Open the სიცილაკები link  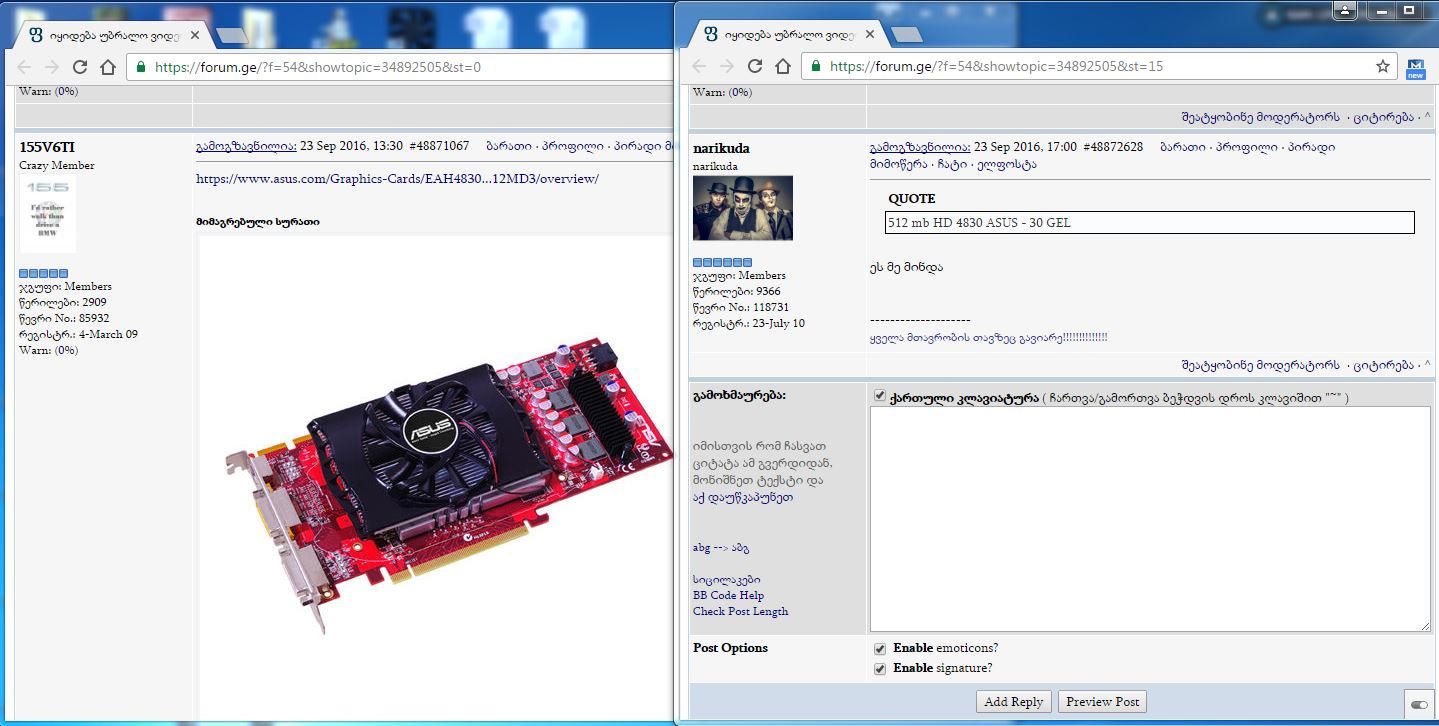726,579
